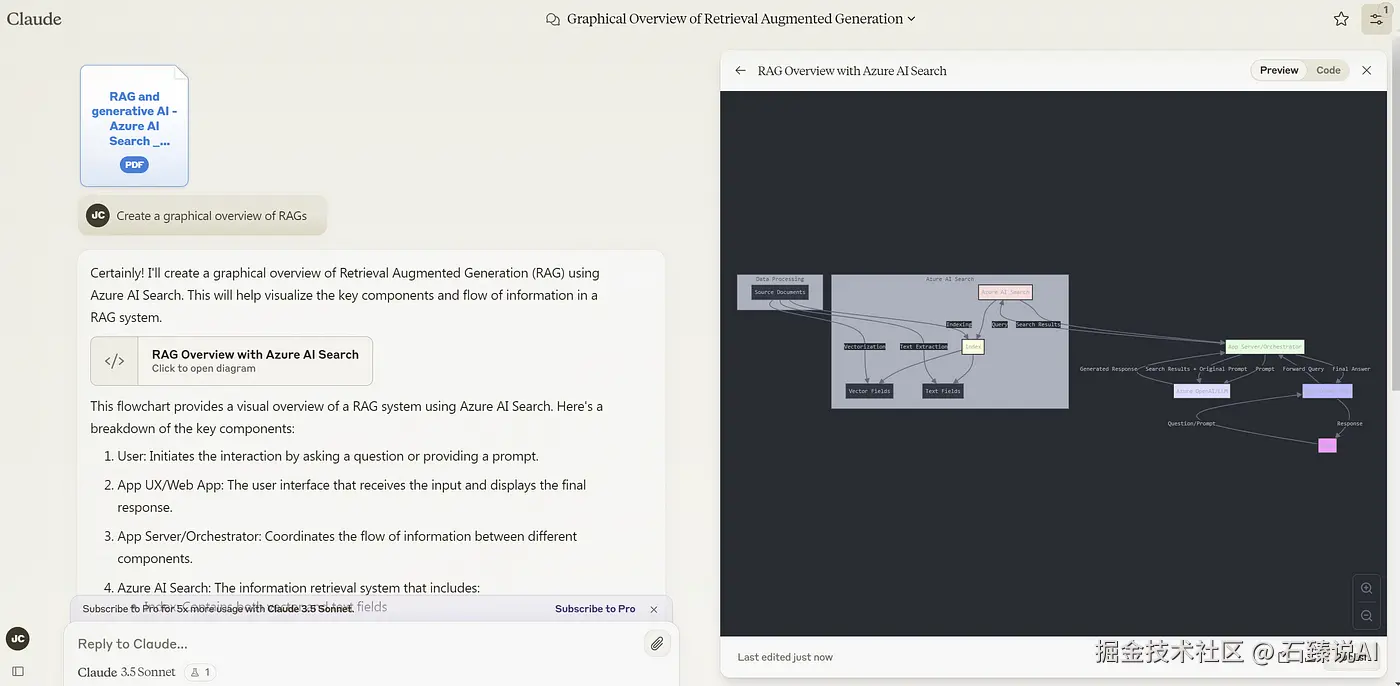Star this conversation
Image resolution: width=1400 pixels, height=686 pixels.
pos(1341,19)
